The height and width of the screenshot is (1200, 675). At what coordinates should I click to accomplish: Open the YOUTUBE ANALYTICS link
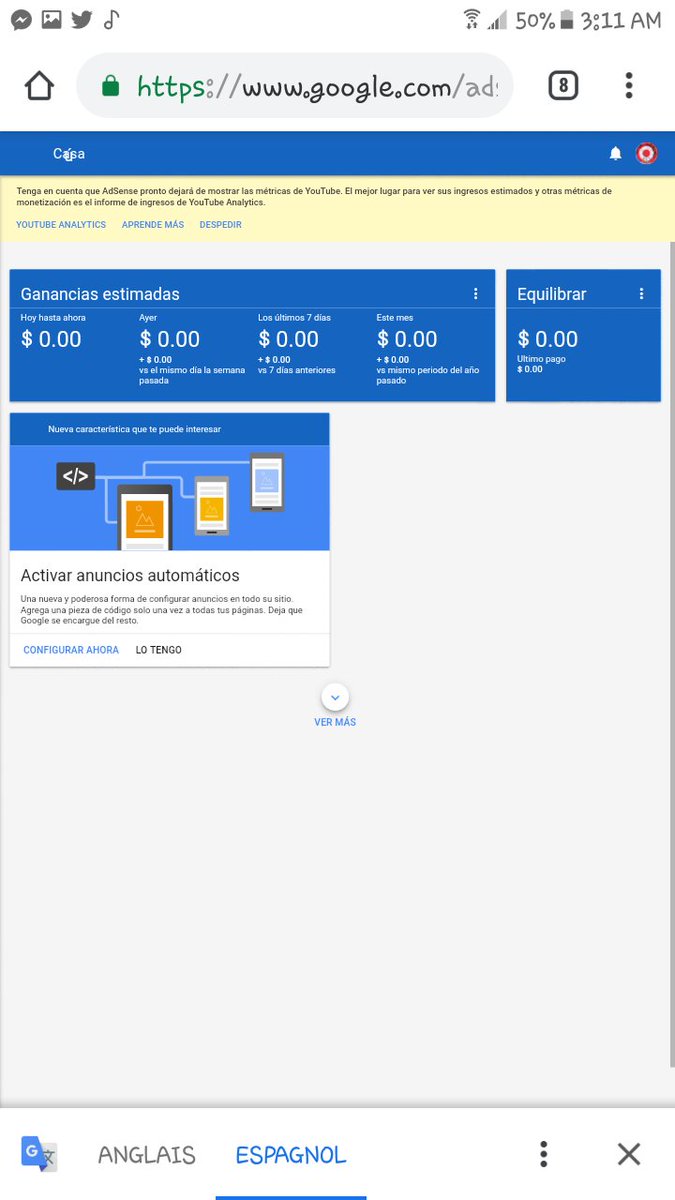(x=61, y=225)
